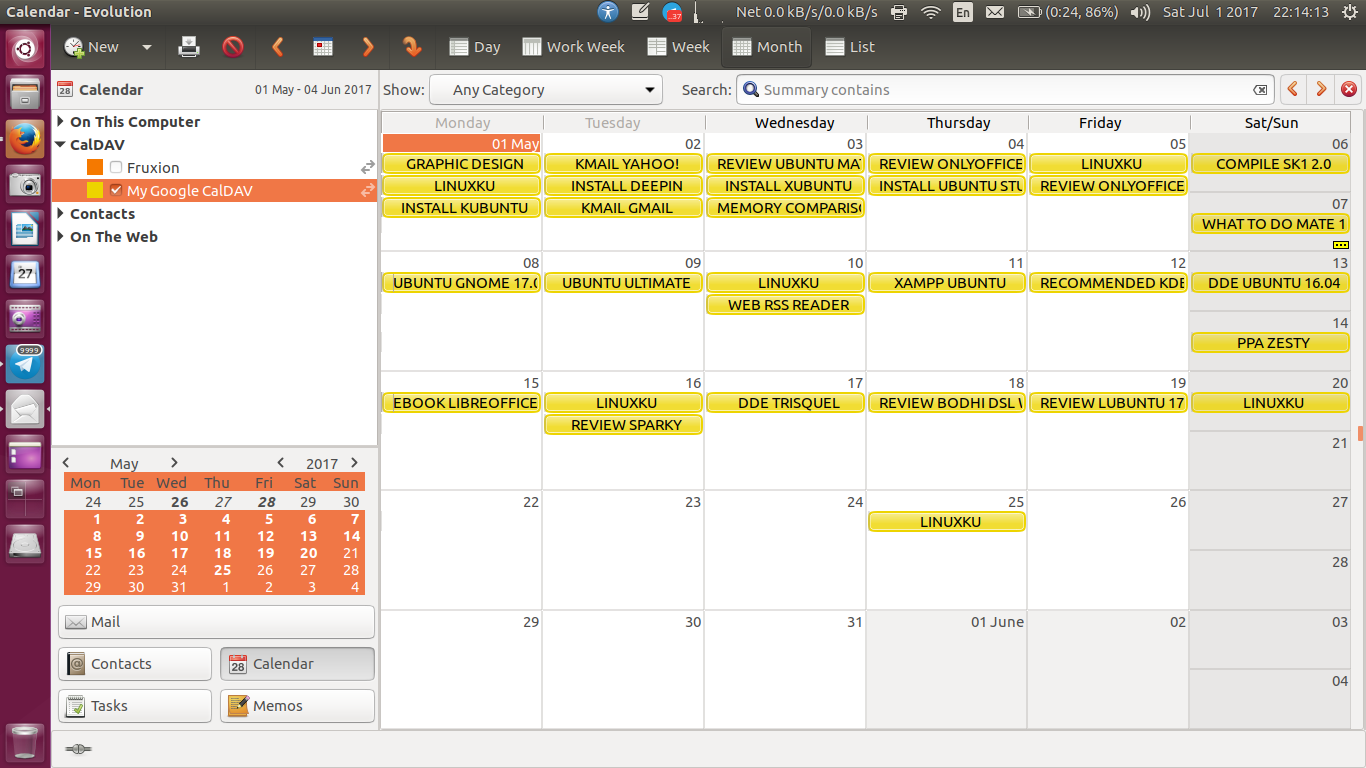Select Today icon in toolbar

click(x=323, y=47)
